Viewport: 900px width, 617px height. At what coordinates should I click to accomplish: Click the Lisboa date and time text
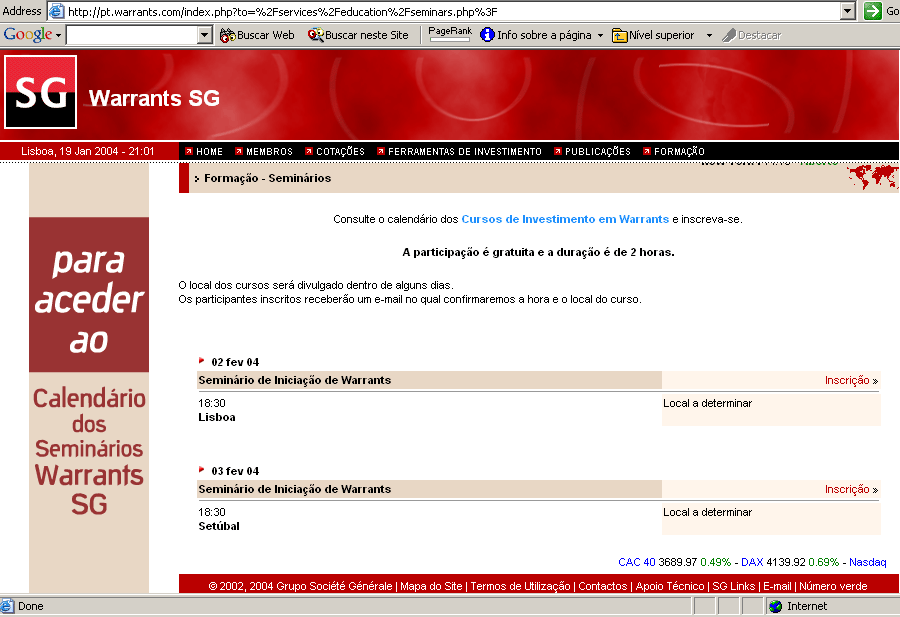pyautogui.click(x=87, y=152)
